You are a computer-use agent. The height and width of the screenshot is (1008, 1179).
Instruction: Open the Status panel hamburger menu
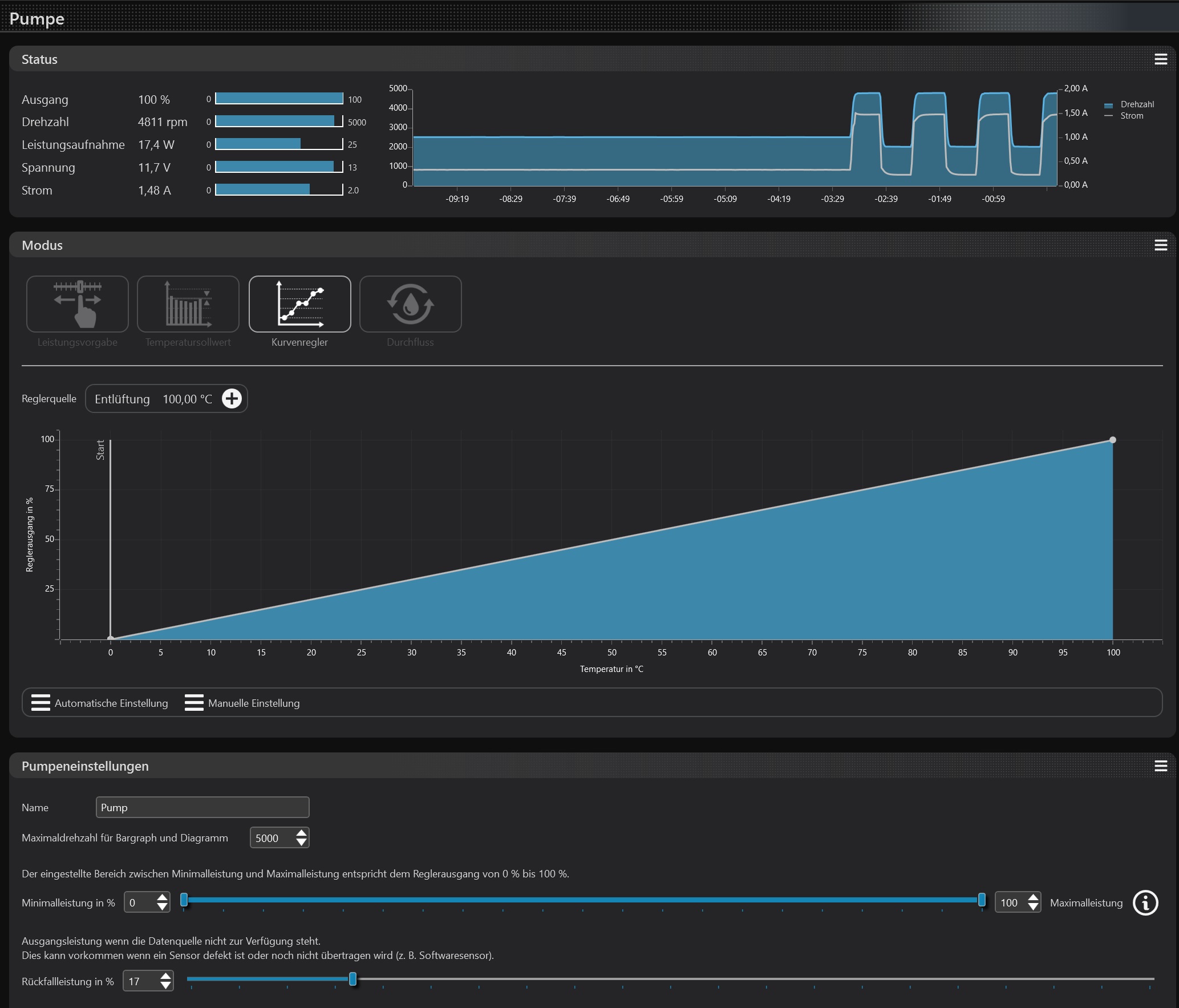click(1161, 59)
